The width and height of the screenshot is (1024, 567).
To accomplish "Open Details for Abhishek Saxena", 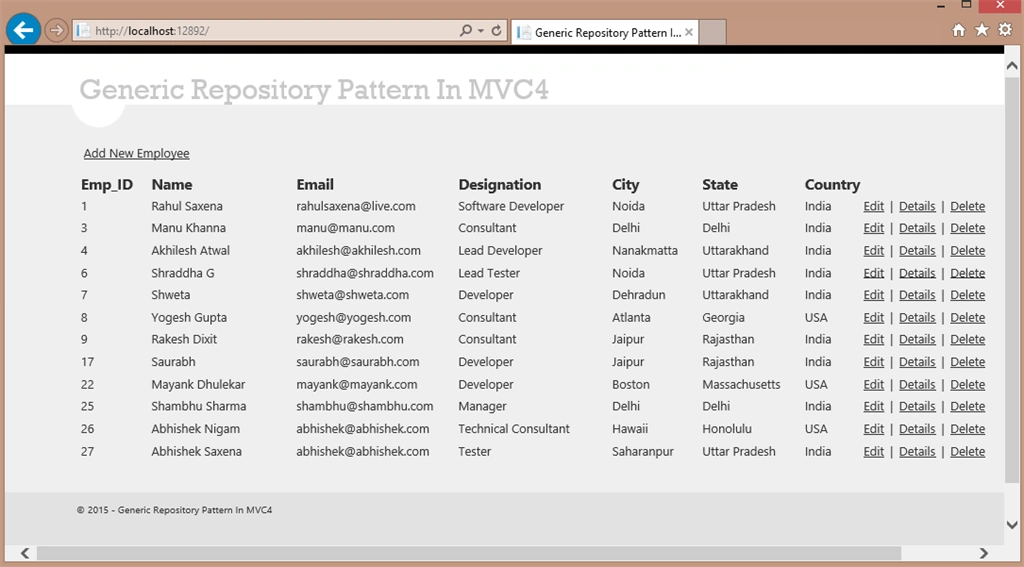I will click(917, 452).
